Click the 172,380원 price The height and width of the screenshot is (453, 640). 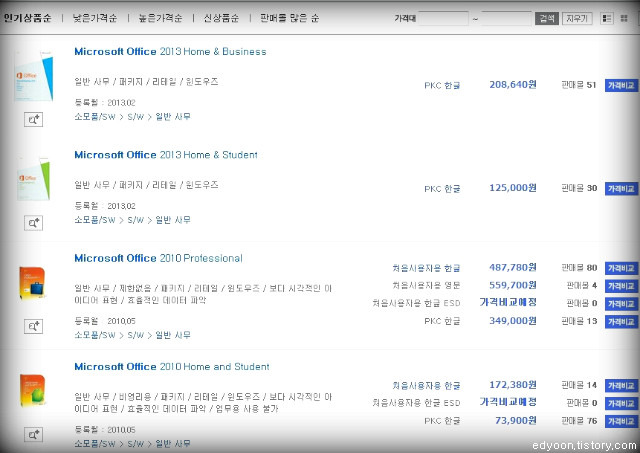(x=513, y=385)
